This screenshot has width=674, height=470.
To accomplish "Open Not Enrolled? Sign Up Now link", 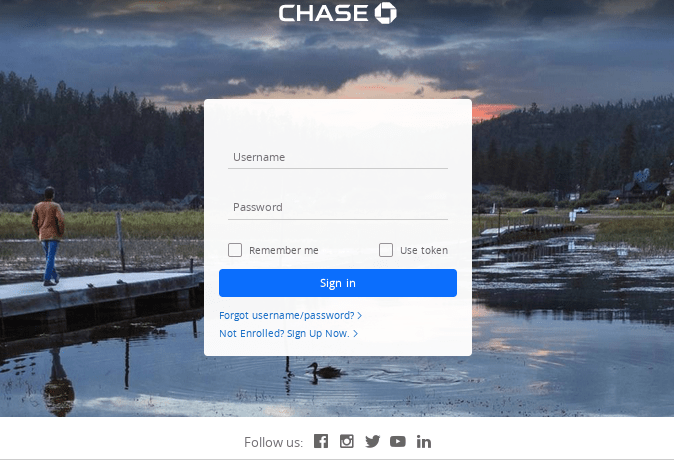I will (x=284, y=334).
